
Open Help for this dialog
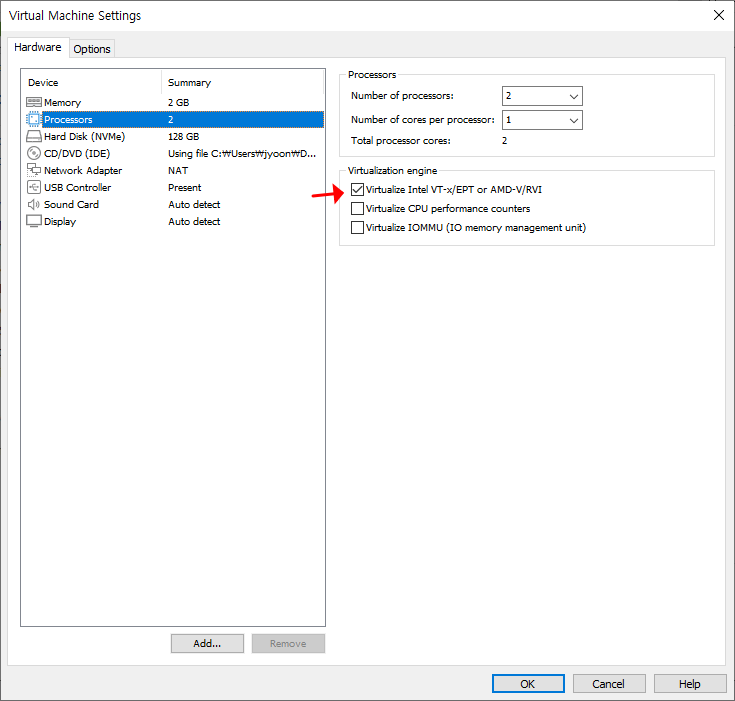[x=690, y=684]
